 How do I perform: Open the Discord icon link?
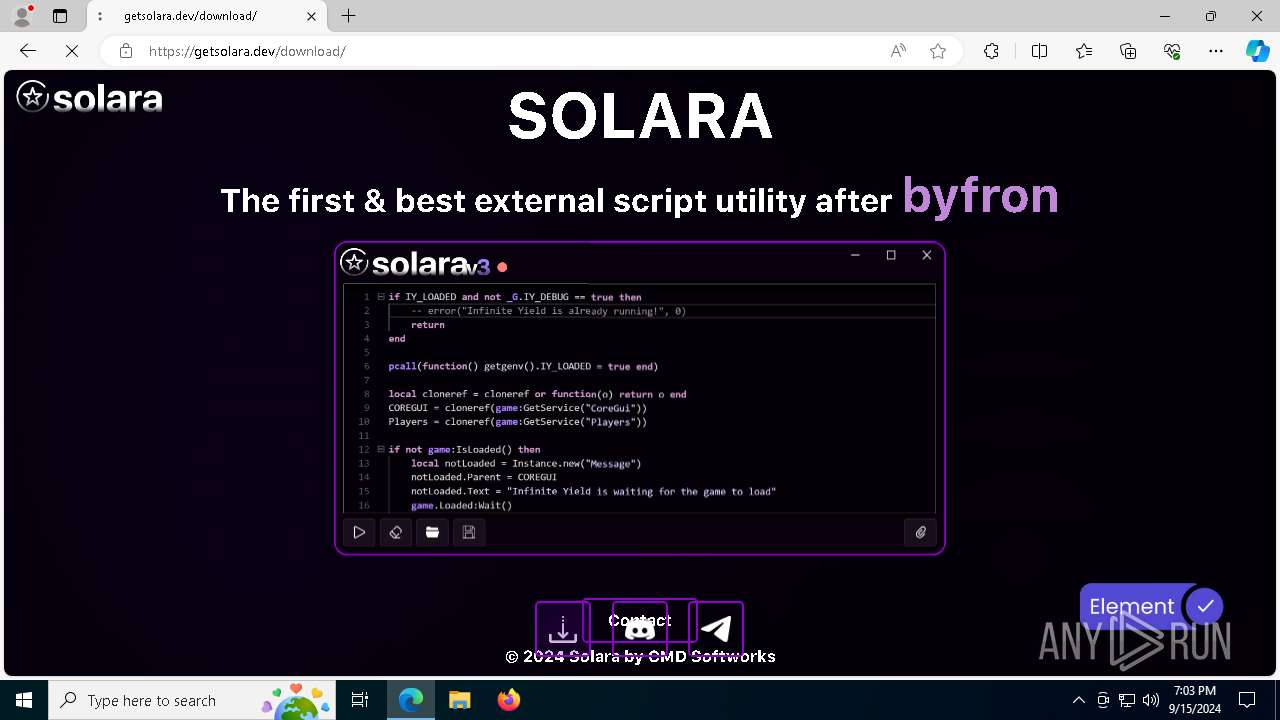(639, 630)
